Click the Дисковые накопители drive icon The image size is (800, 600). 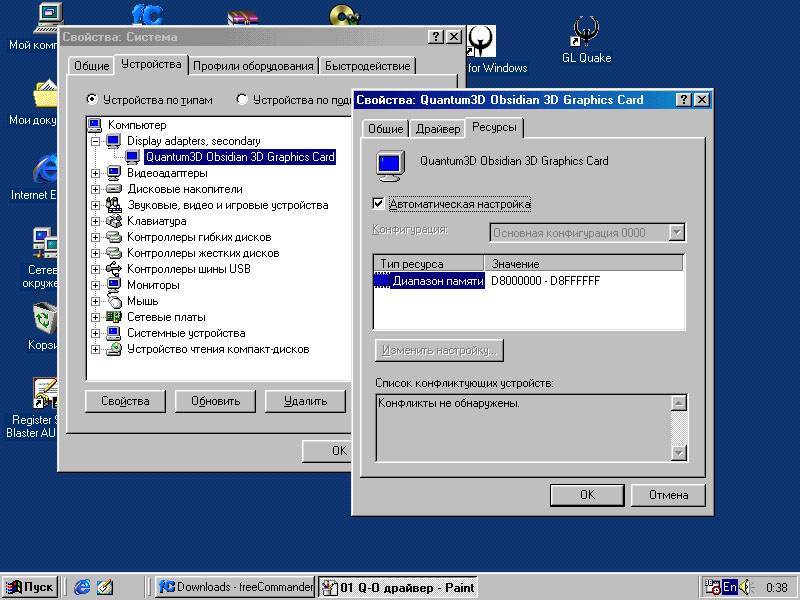114,189
